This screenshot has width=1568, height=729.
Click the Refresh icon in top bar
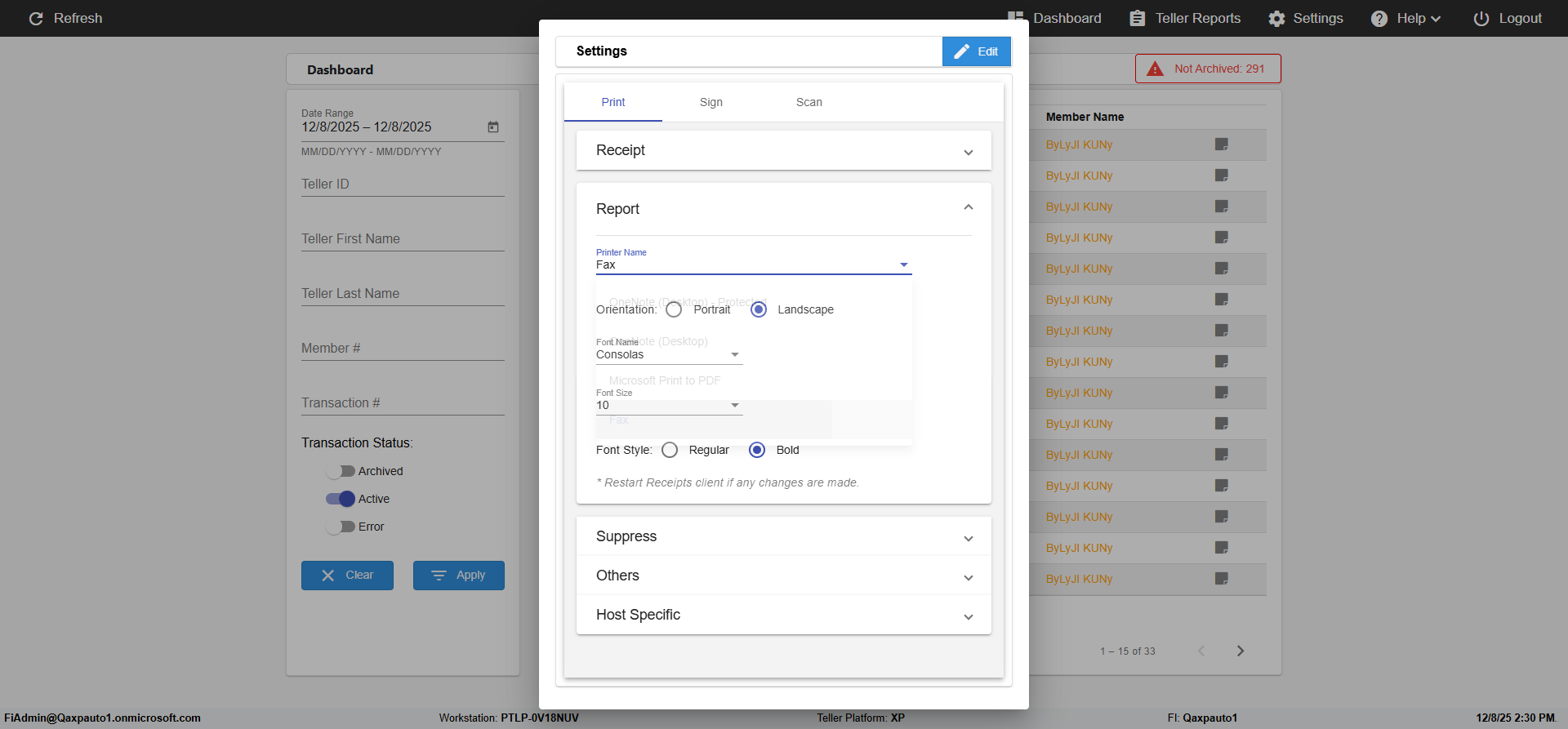click(x=36, y=19)
